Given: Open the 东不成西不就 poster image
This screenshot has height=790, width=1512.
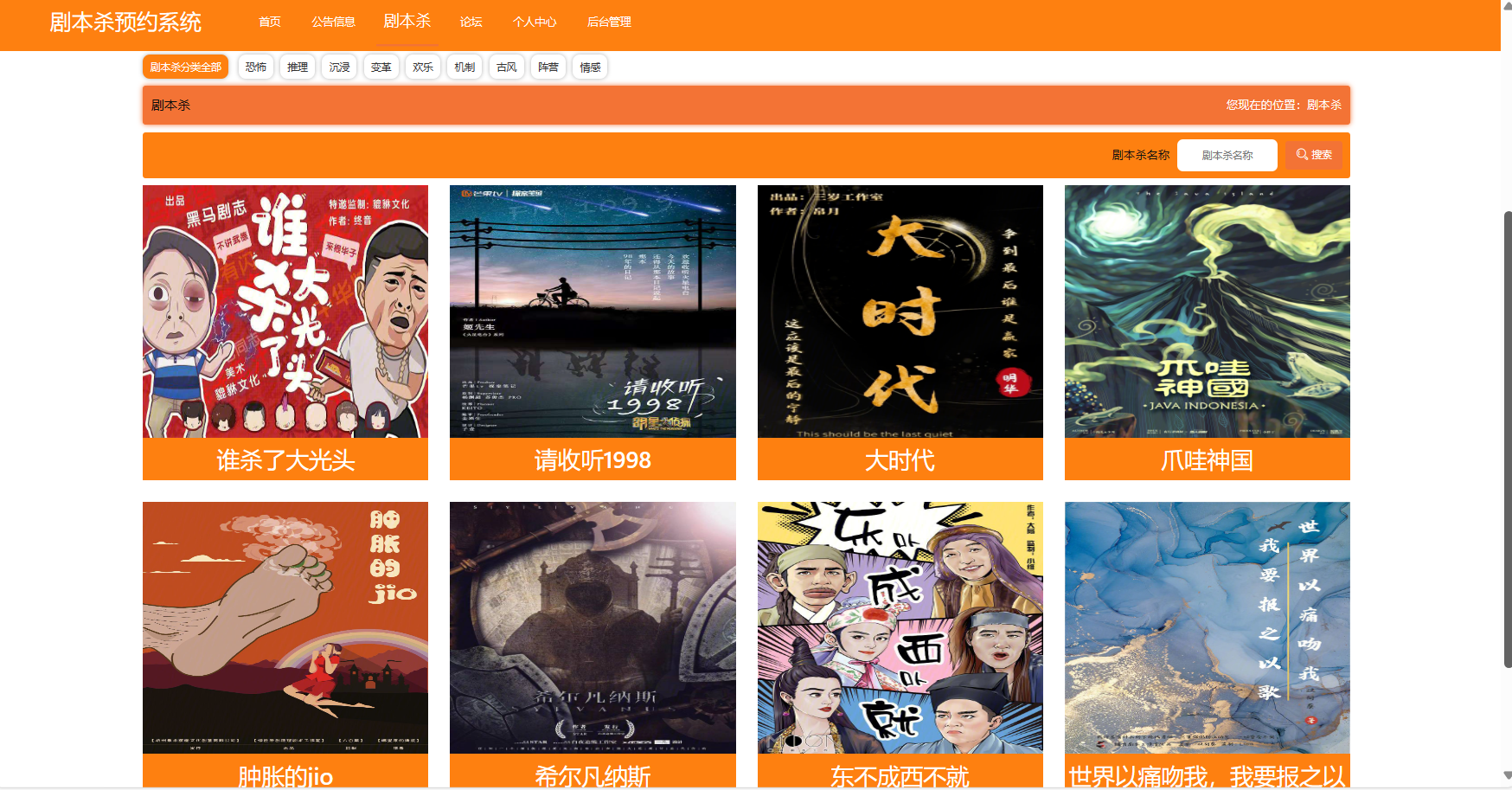Looking at the screenshot, I should tap(900, 627).
